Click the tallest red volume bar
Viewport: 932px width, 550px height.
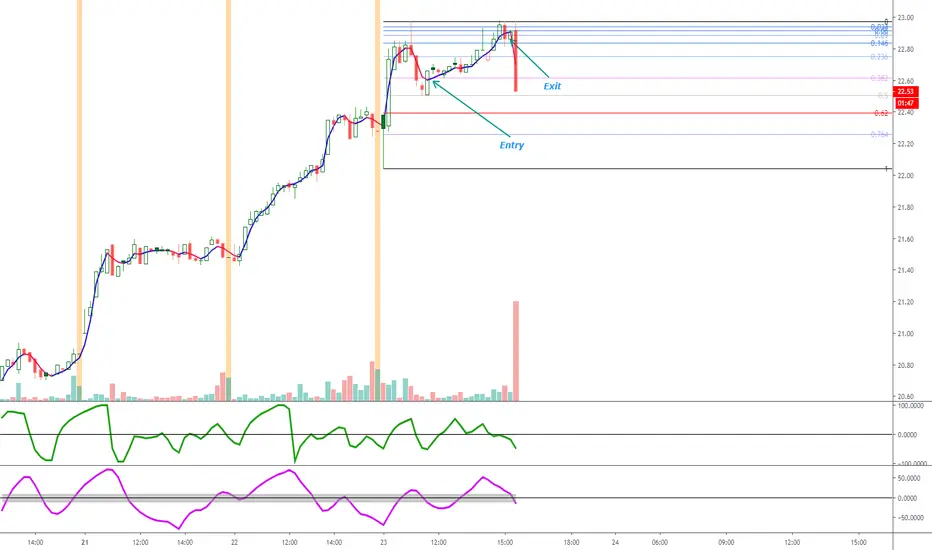coord(516,351)
